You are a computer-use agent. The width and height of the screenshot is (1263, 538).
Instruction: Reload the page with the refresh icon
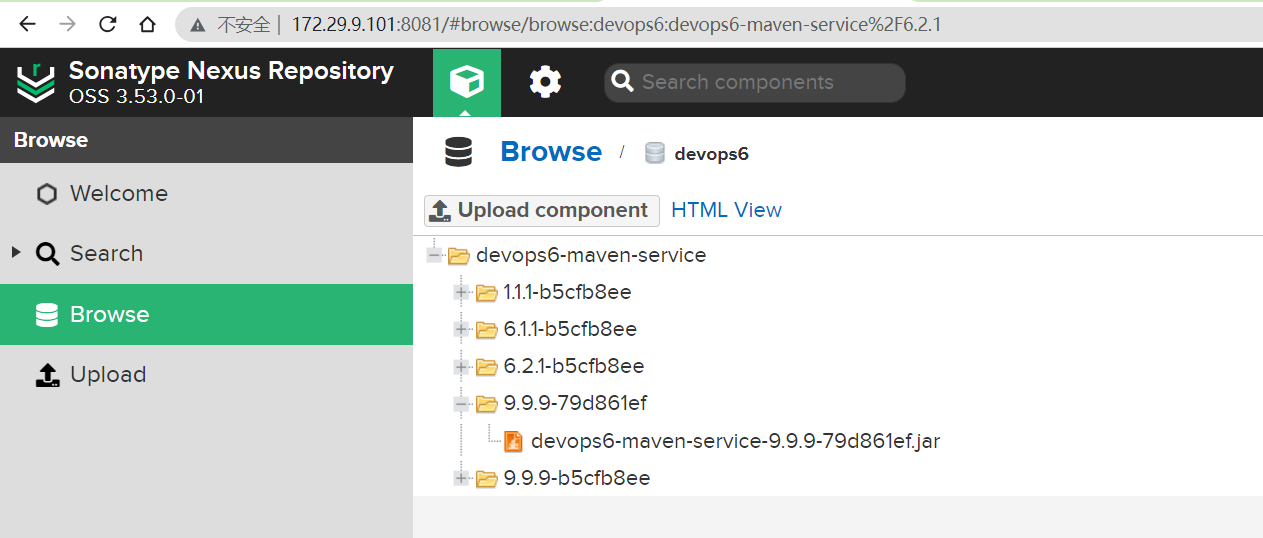[x=108, y=24]
